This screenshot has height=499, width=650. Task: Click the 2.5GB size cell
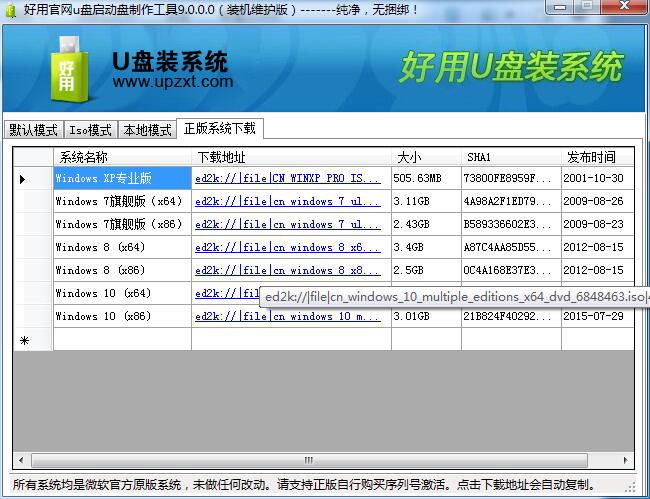426,270
